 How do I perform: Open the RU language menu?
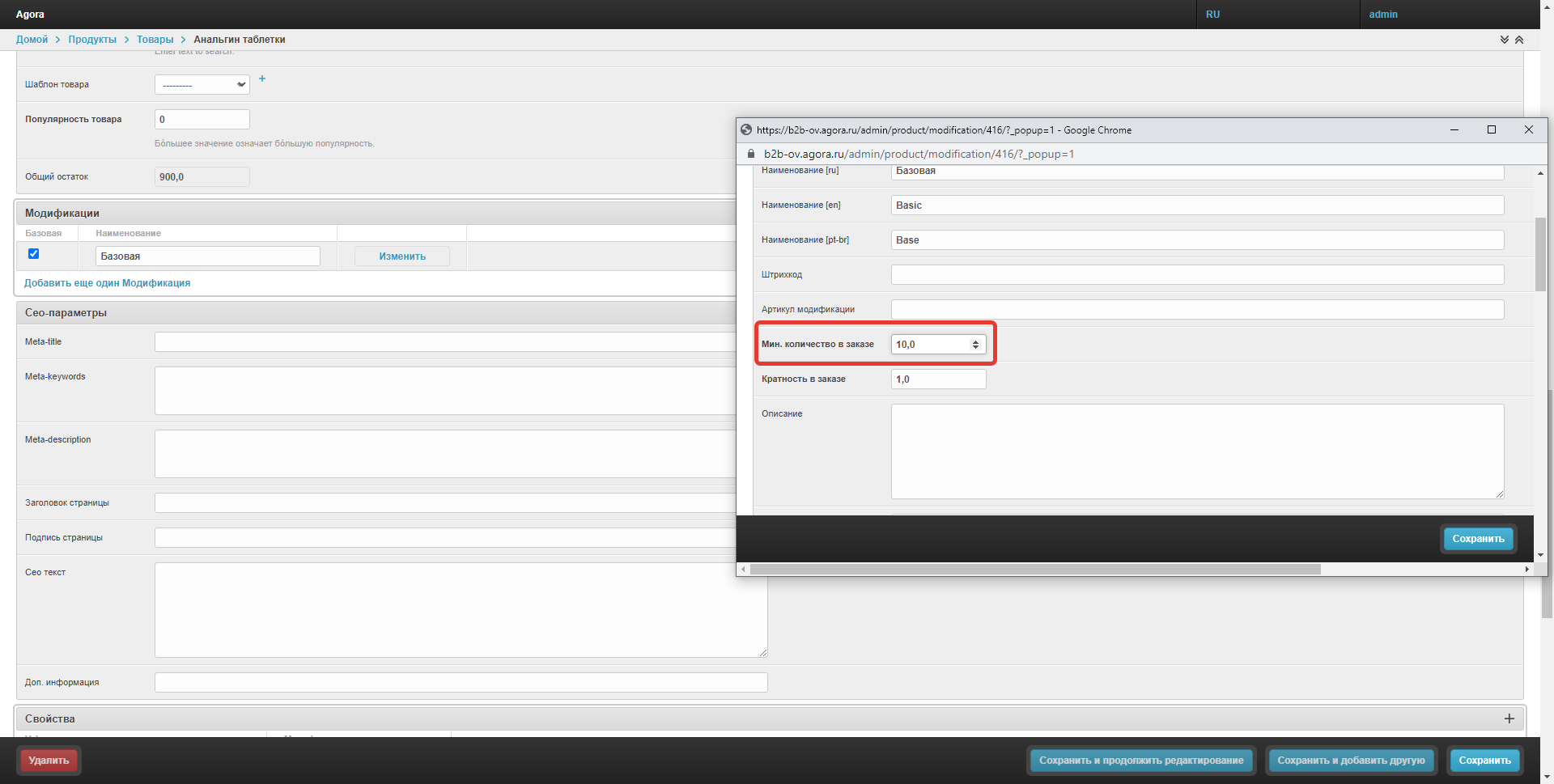coord(1212,15)
